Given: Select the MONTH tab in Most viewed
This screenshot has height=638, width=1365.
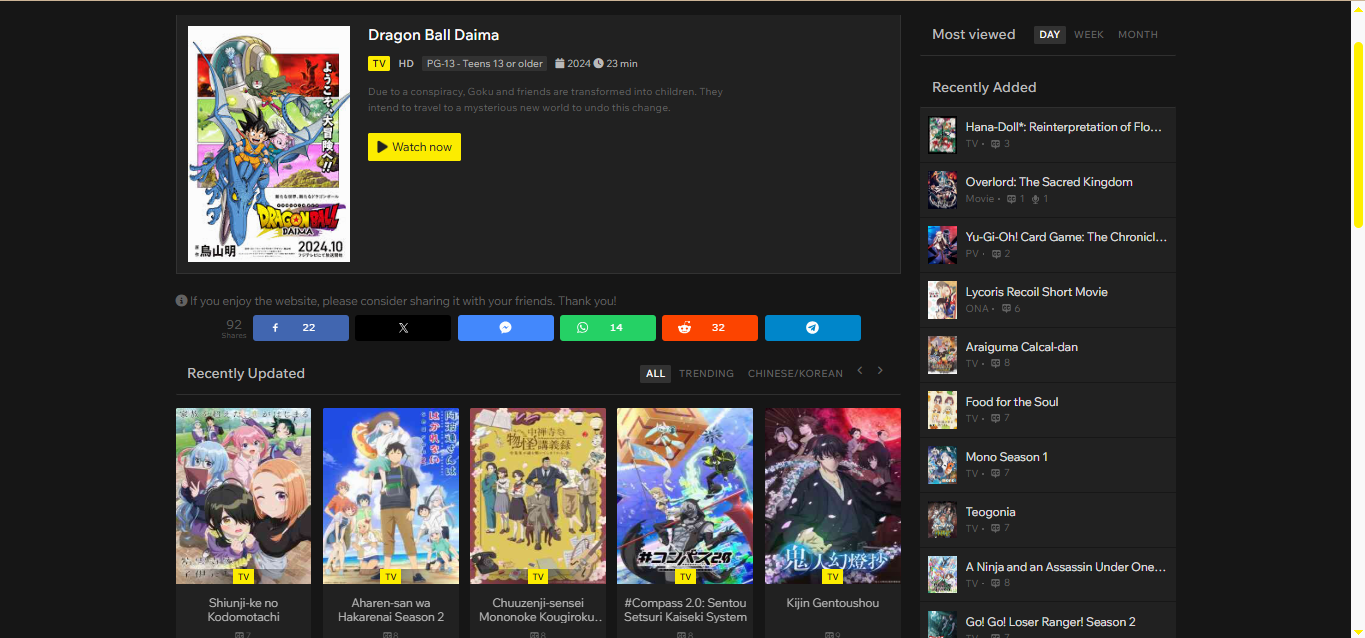Looking at the screenshot, I should click(1138, 35).
